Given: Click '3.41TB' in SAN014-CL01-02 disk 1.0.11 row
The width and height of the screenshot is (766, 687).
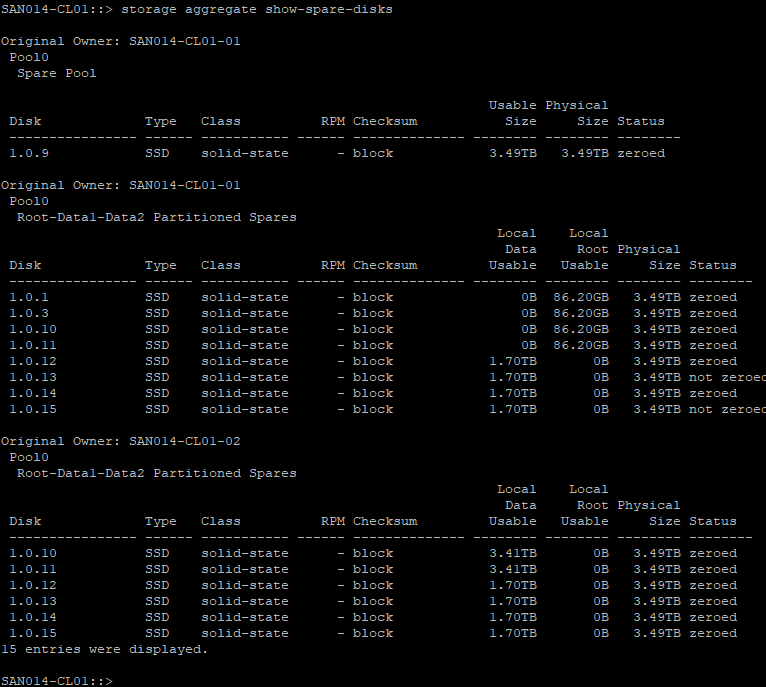Looking at the screenshot, I should pyautogui.click(x=513, y=569).
